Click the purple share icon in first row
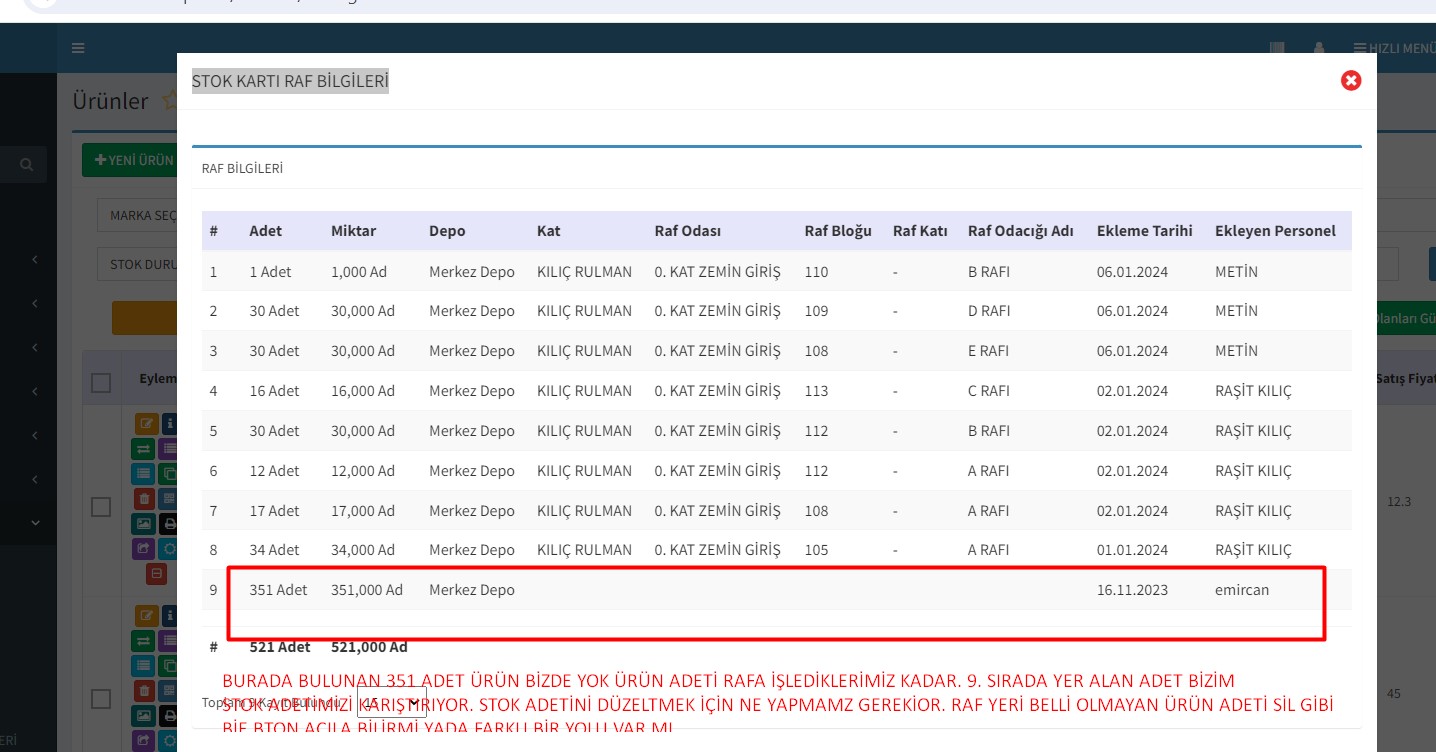1436x752 pixels. coord(145,548)
